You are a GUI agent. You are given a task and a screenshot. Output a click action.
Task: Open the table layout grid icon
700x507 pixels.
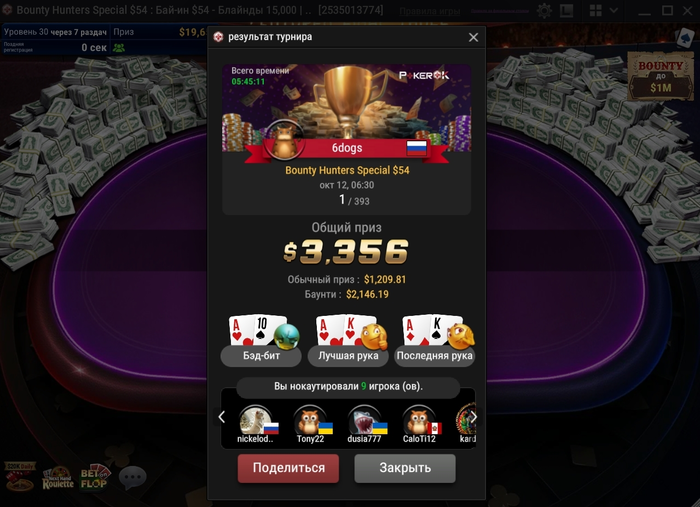[596, 11]
